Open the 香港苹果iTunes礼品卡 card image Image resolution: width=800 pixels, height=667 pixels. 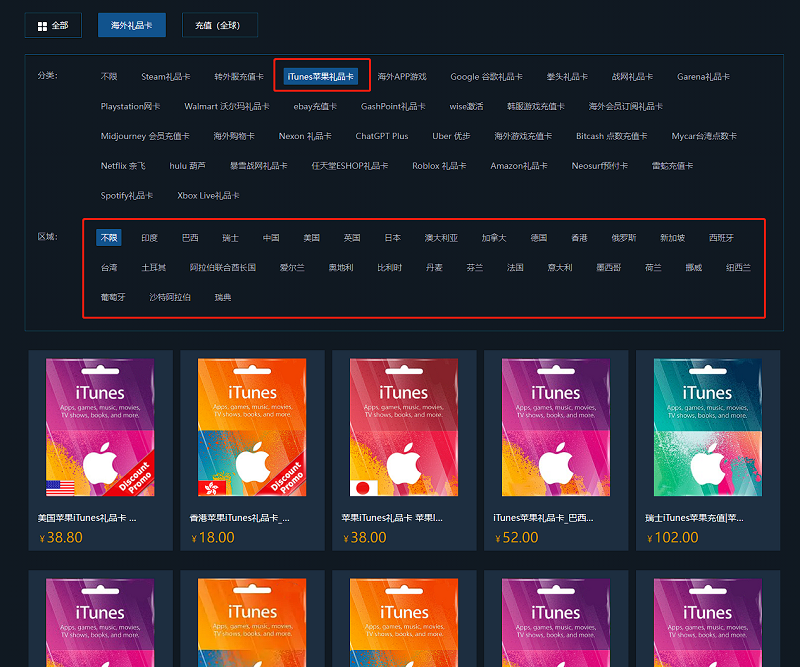pyautogui.click(x=252, y=427)
